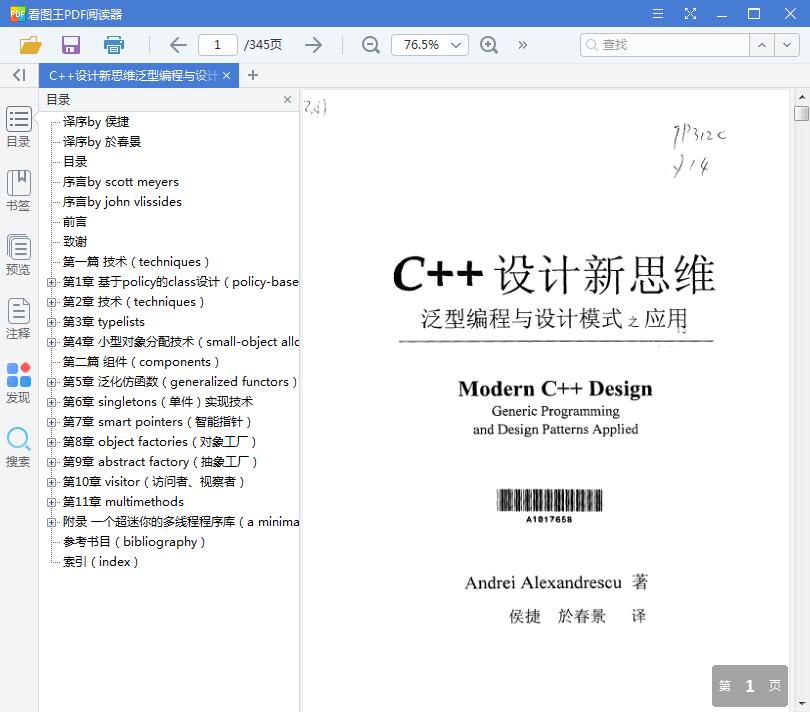Select 第一篇 技术 (techniques) entry

[136, 262]
